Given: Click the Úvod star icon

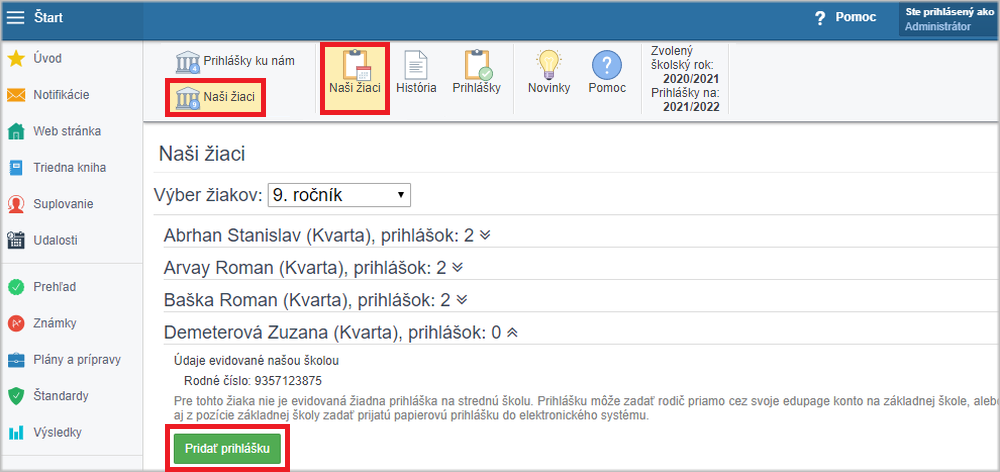Looking at the screenshot, I should (x=15, y=59).
